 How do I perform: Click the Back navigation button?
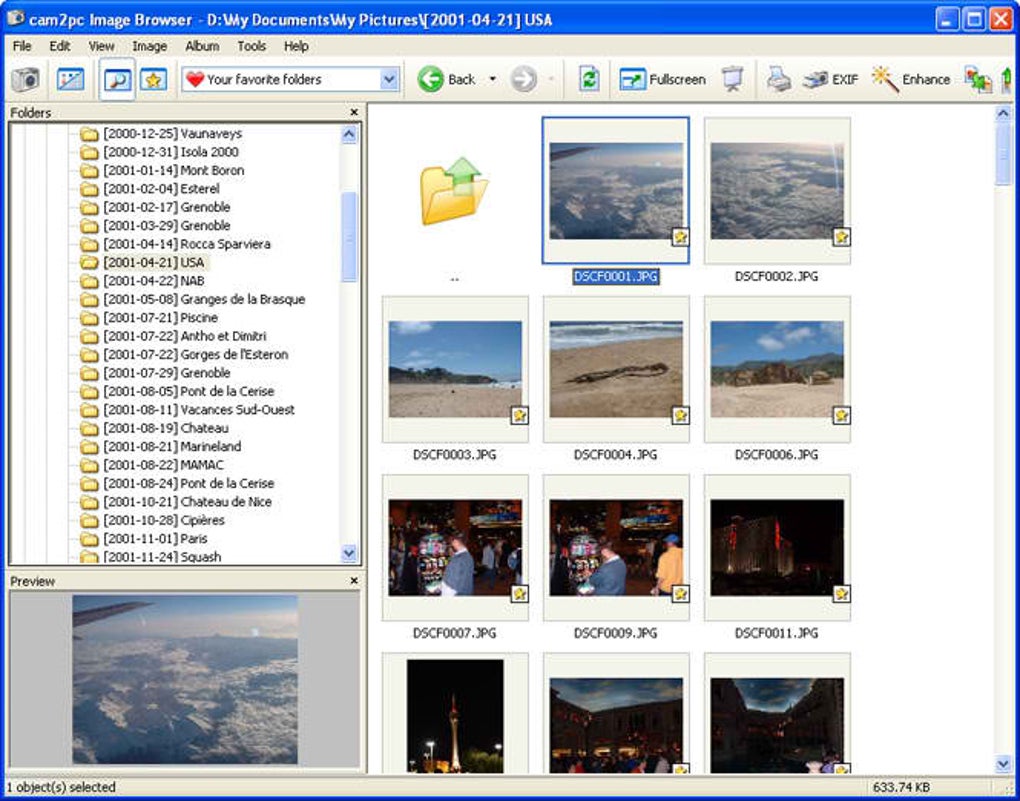click(x=446, y=80)
